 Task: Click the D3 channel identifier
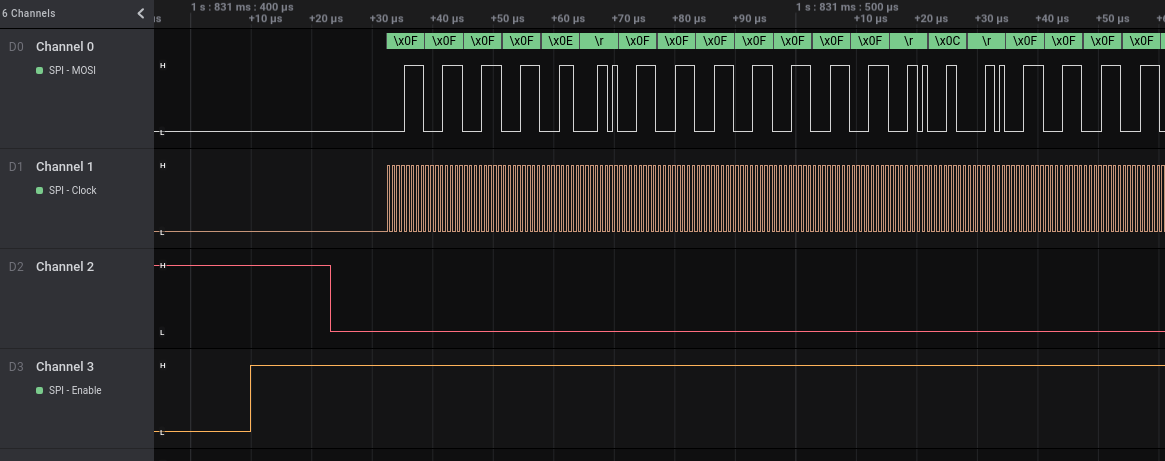(15, 367)
